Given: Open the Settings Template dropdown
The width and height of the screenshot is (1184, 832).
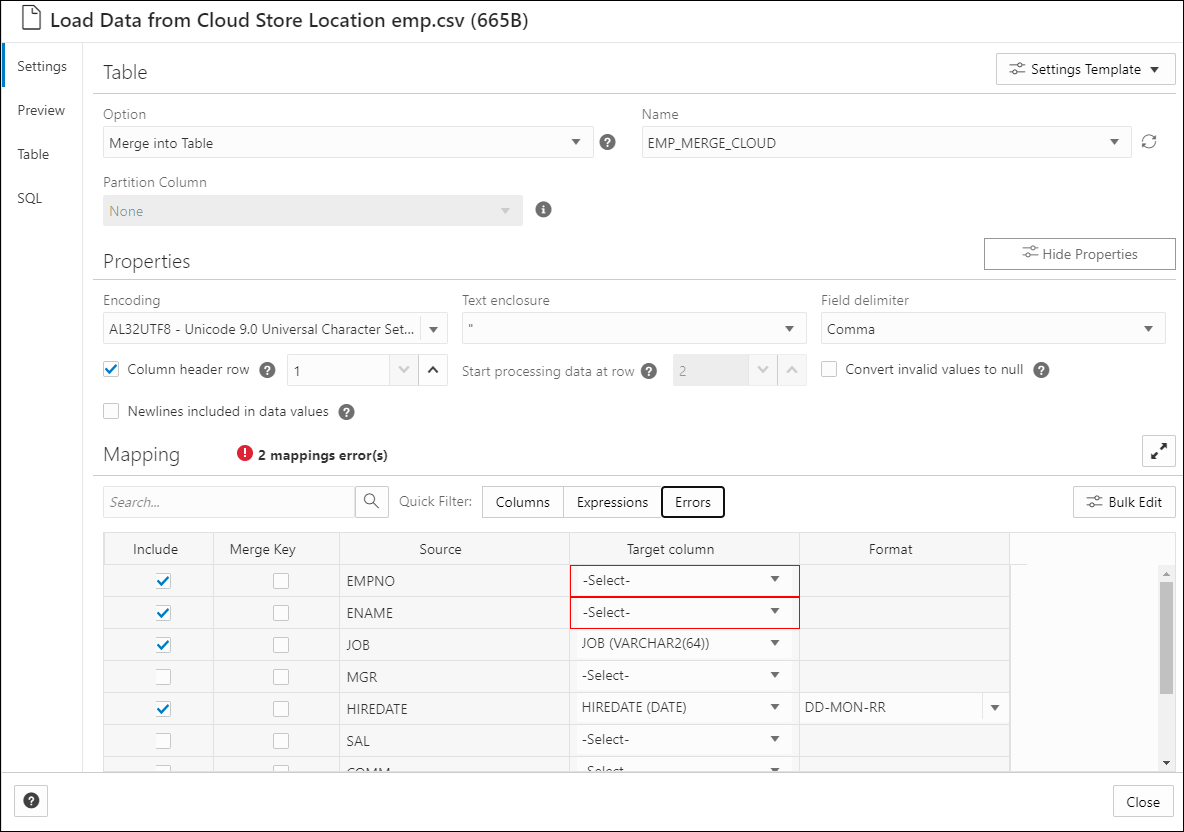Looking at the screenshot, I should (x=1085, y=69).
